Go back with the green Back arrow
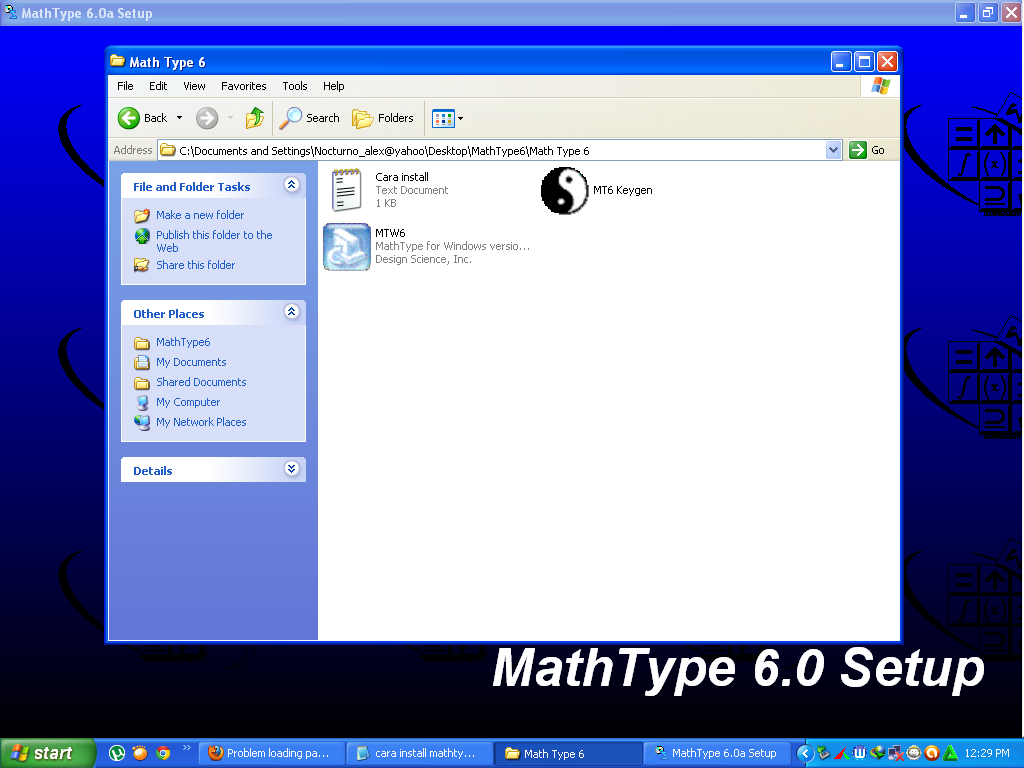This screenshot has width=1024, height=768. (129, 118)
